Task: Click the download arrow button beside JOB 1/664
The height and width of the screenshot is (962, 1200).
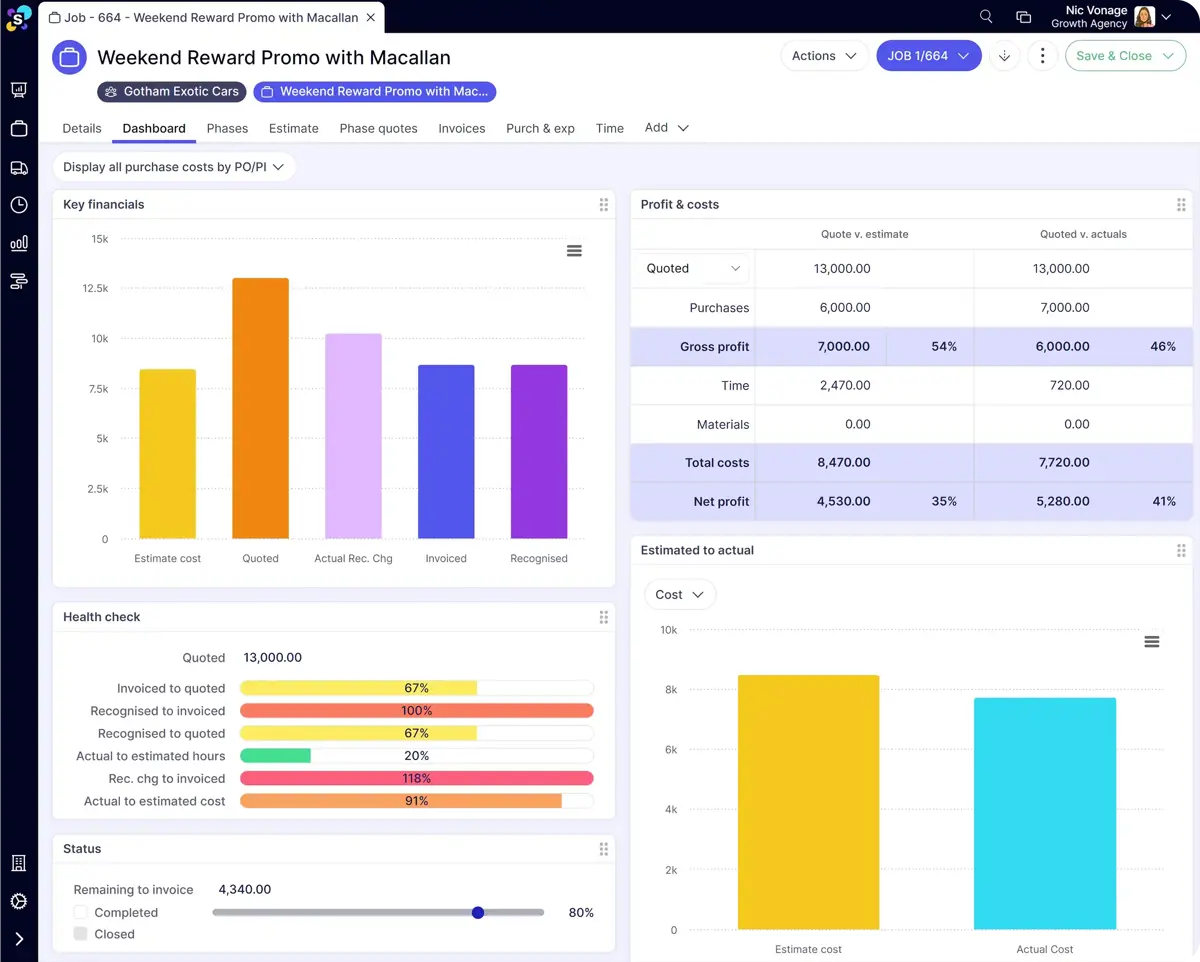Action: [x=1004, y=56]
